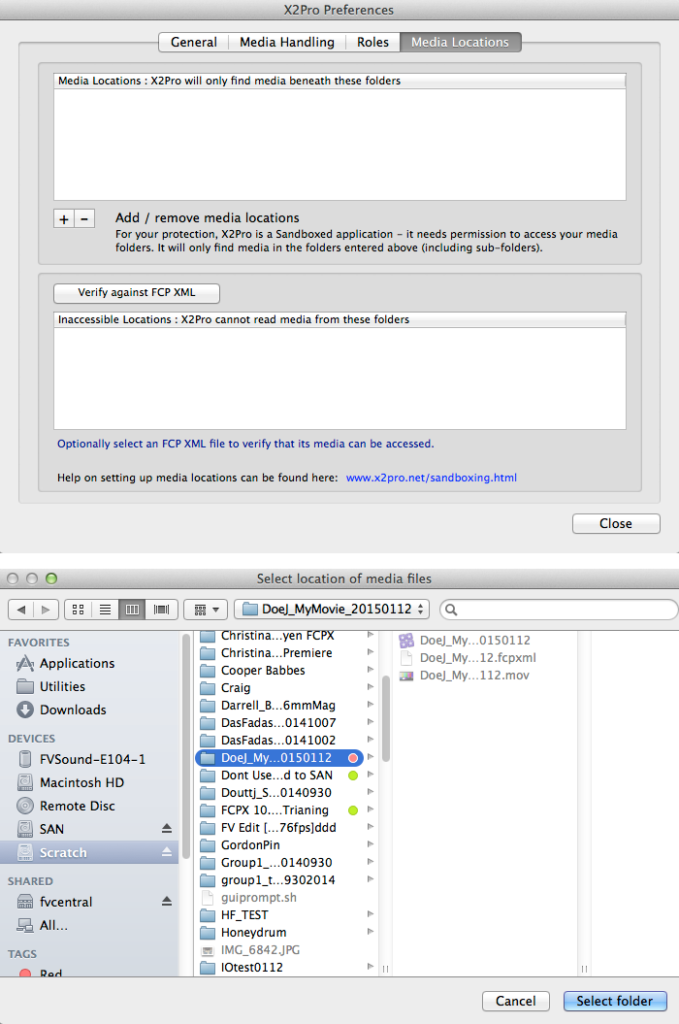Image resolution: width=679 pixels, height=1024 pixels.
Task: Expand the HF_TEST folder arrow
Action: 370,914
